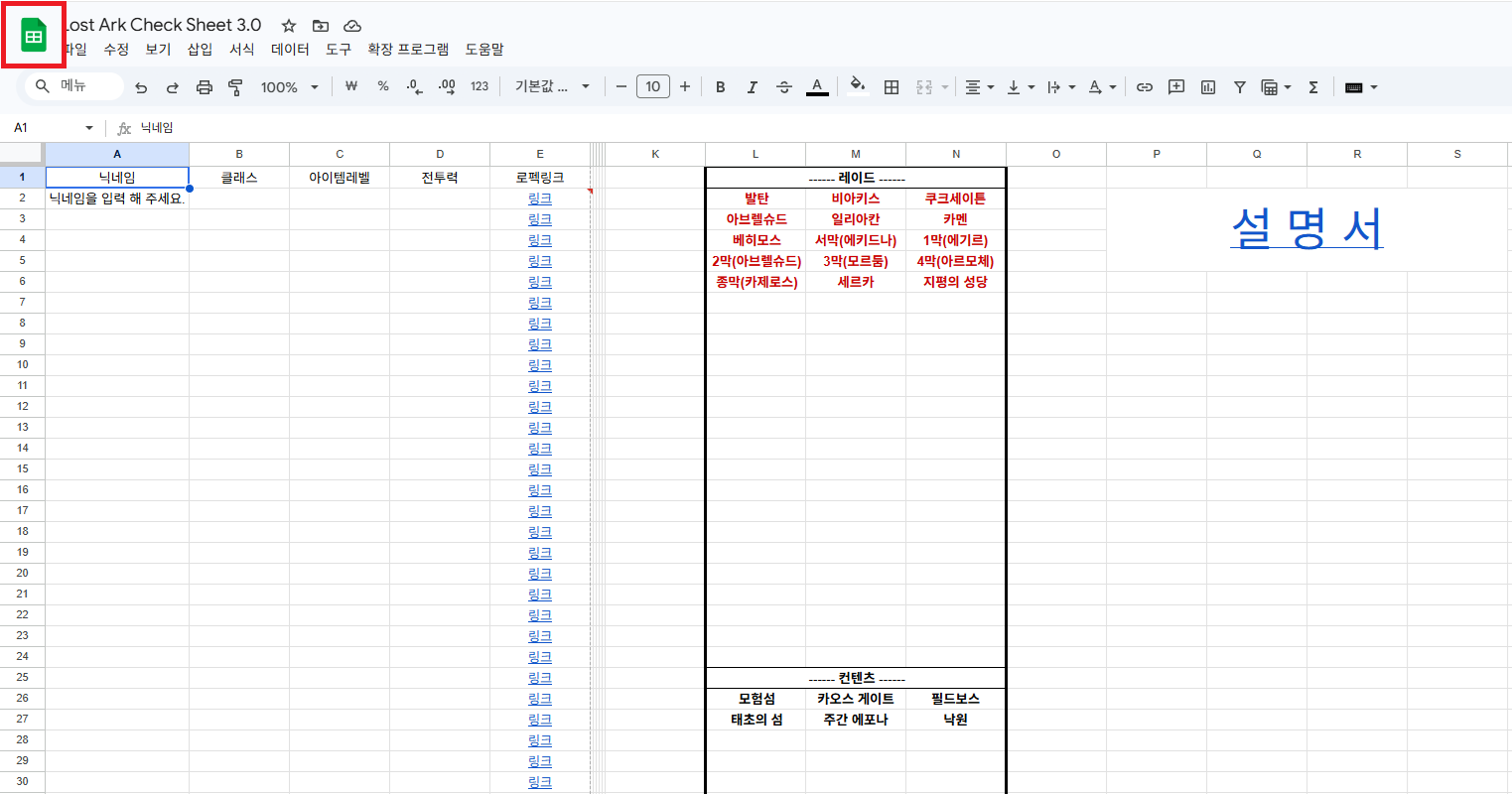Screen dimensions: 1512x794
Task: Toggle bold formatting
Action: tap(721, 87)
